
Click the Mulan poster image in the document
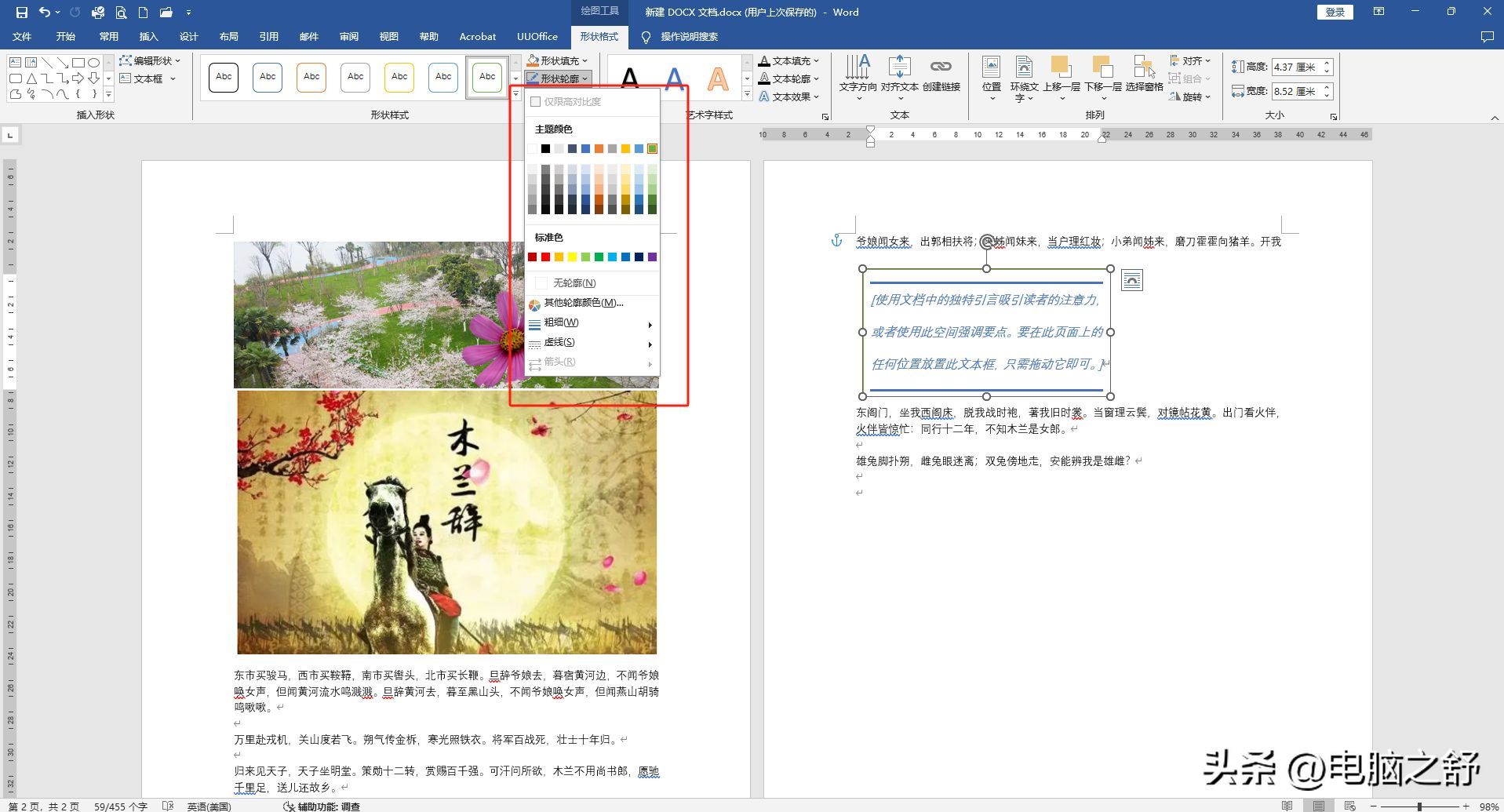pos(447,523)
